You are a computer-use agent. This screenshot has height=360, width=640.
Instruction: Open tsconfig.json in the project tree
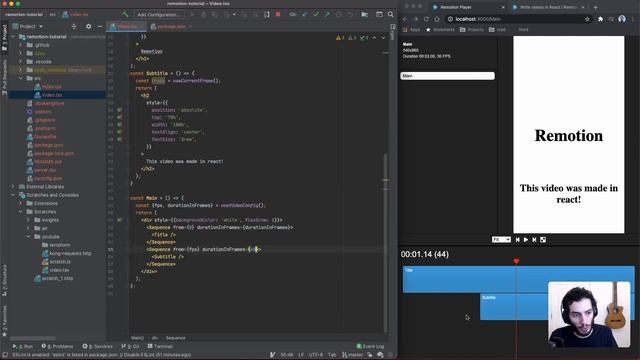(x=44, y=178)
